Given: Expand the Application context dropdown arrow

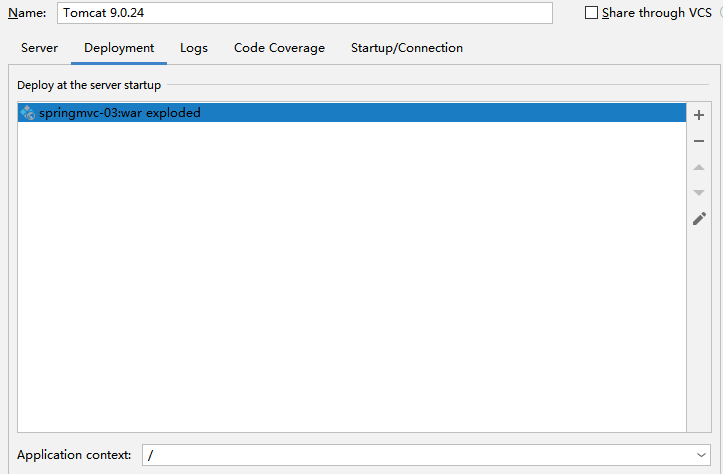Looking at the screenshot, I should click(x=701, y=455).
